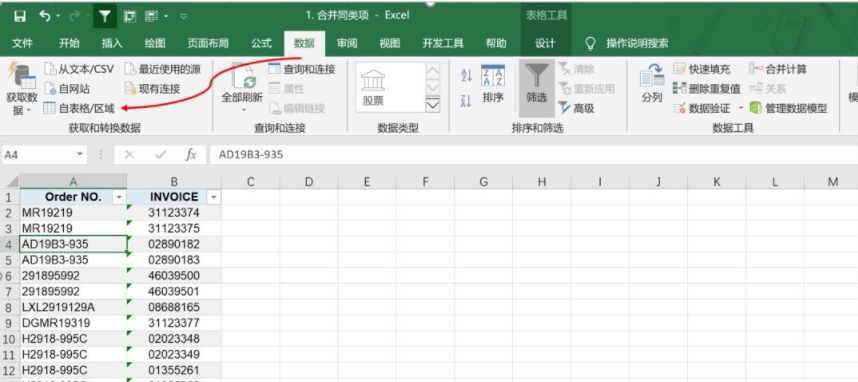Open the 开发工具 tab
858x382 pixels.
point(443,43)
